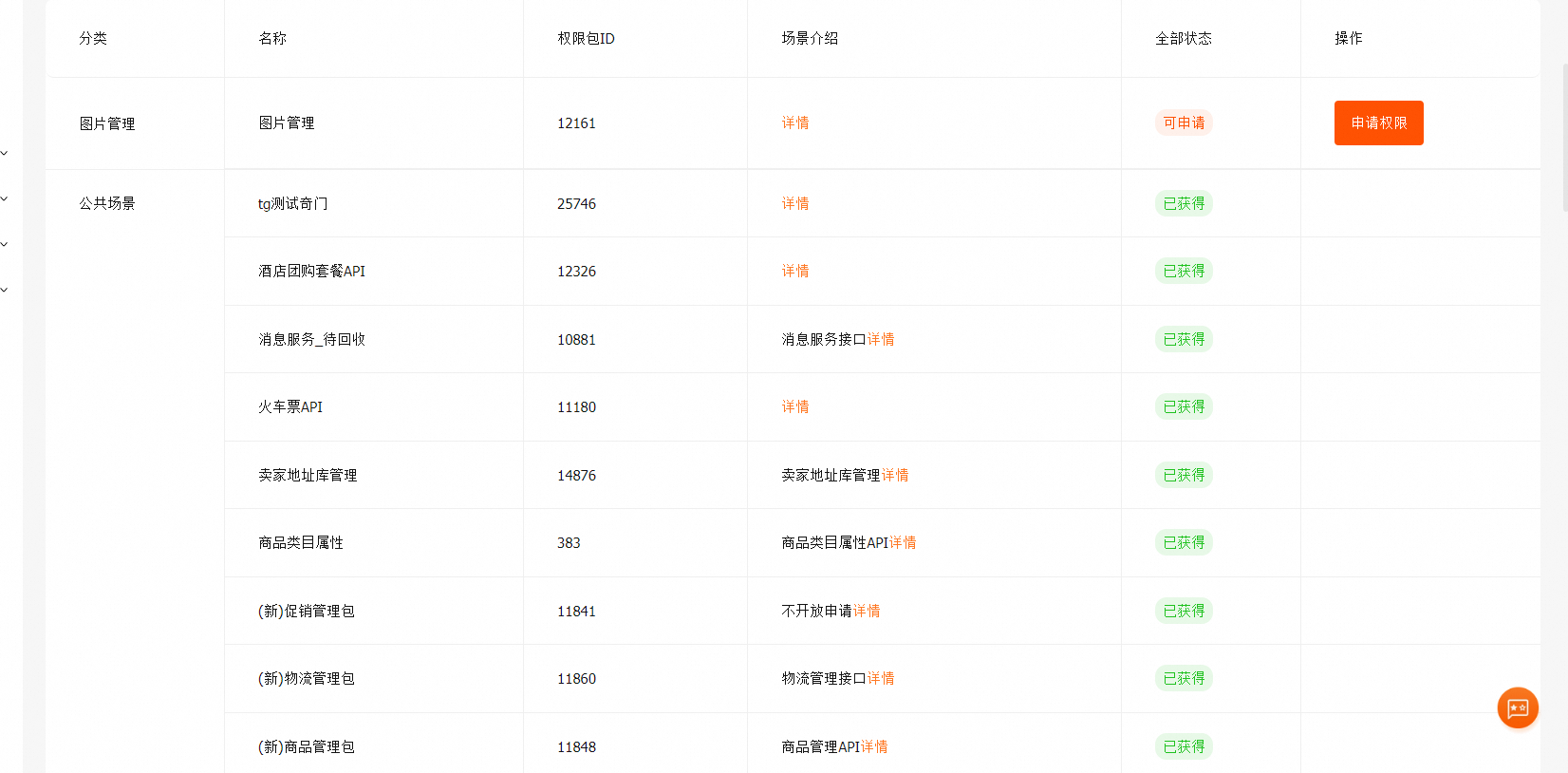Viewport: 1568px width, 773px height.
Task: View 详情 for 酒店团购套餐API
Action: click(794, 272)
